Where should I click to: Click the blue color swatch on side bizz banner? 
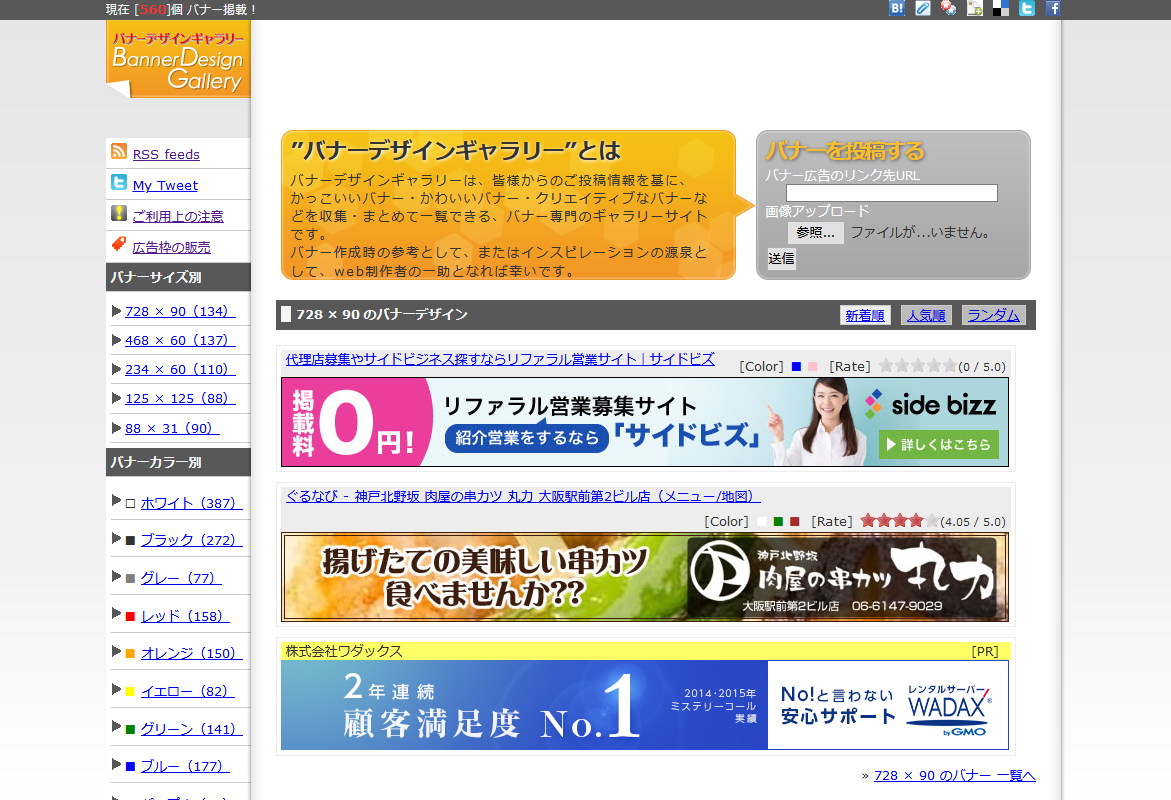pos(796,366)
